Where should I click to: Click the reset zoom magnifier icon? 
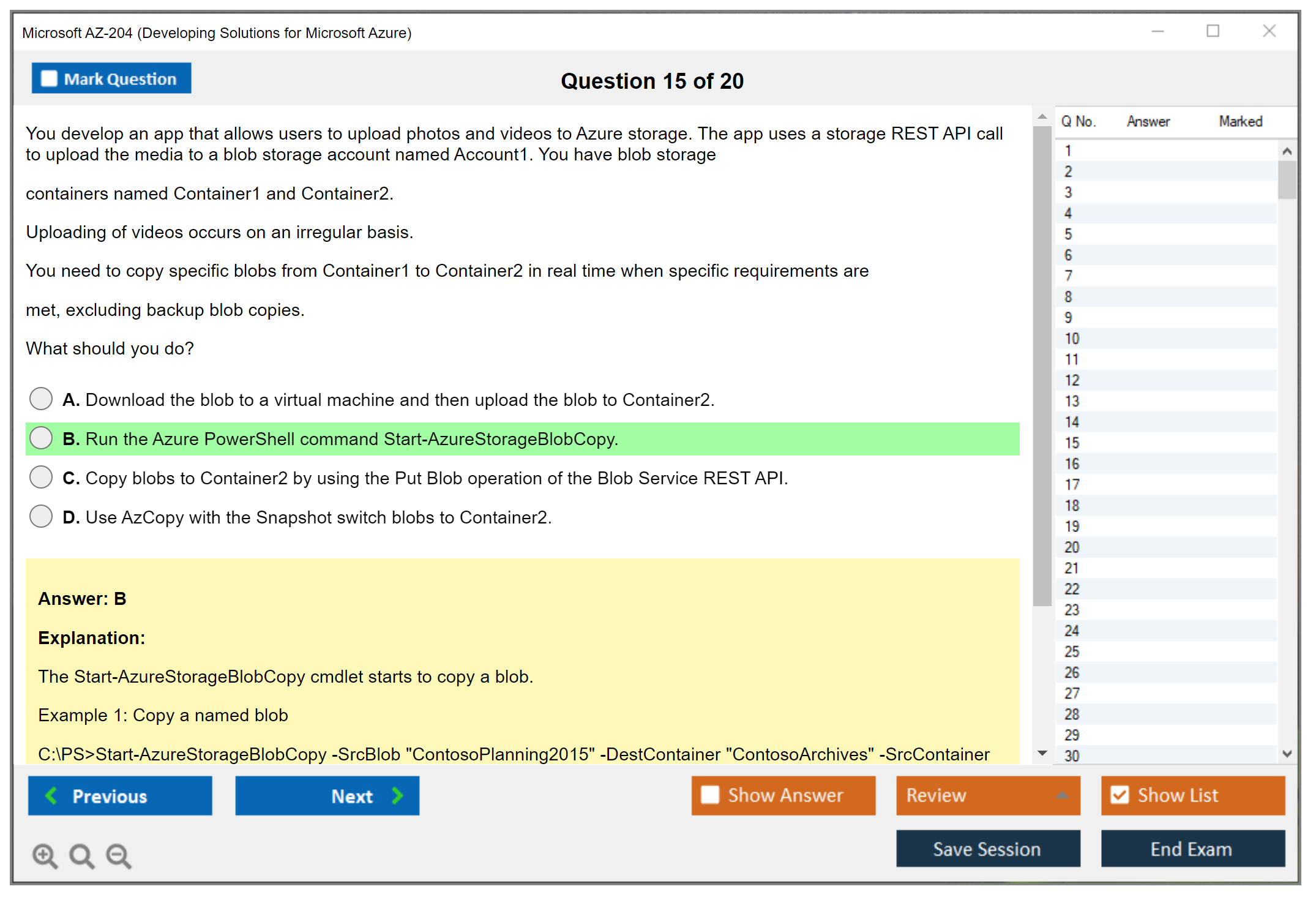point(81,855)
